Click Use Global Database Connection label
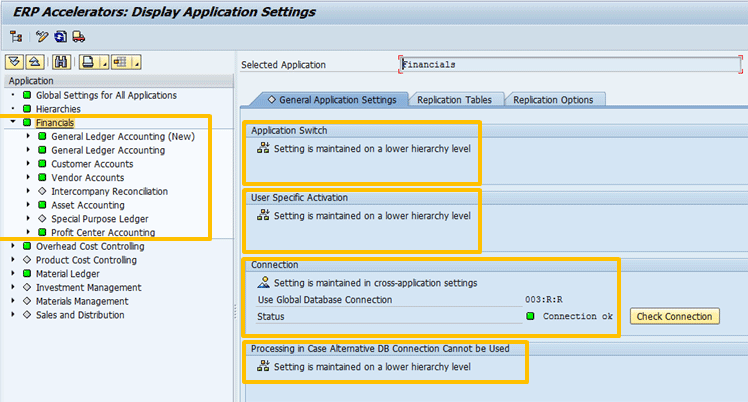Image resolution: width=748 pixels, height=402 pixels. click(325, 299)
